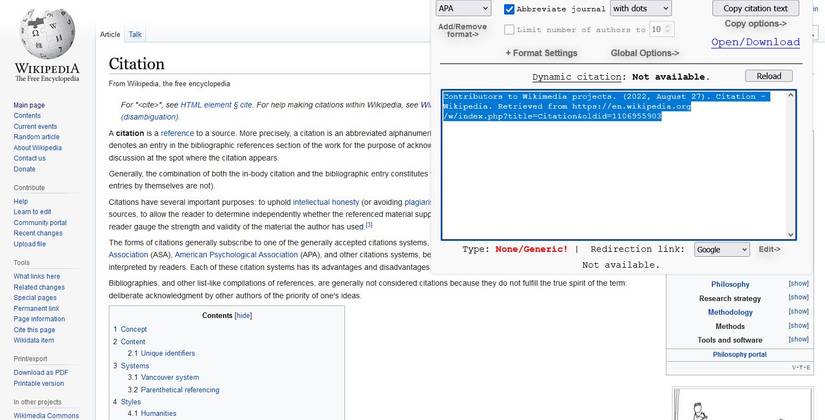Open Printable version link
This screenshot has height=420, width=825.
click(x=38, y=384)
